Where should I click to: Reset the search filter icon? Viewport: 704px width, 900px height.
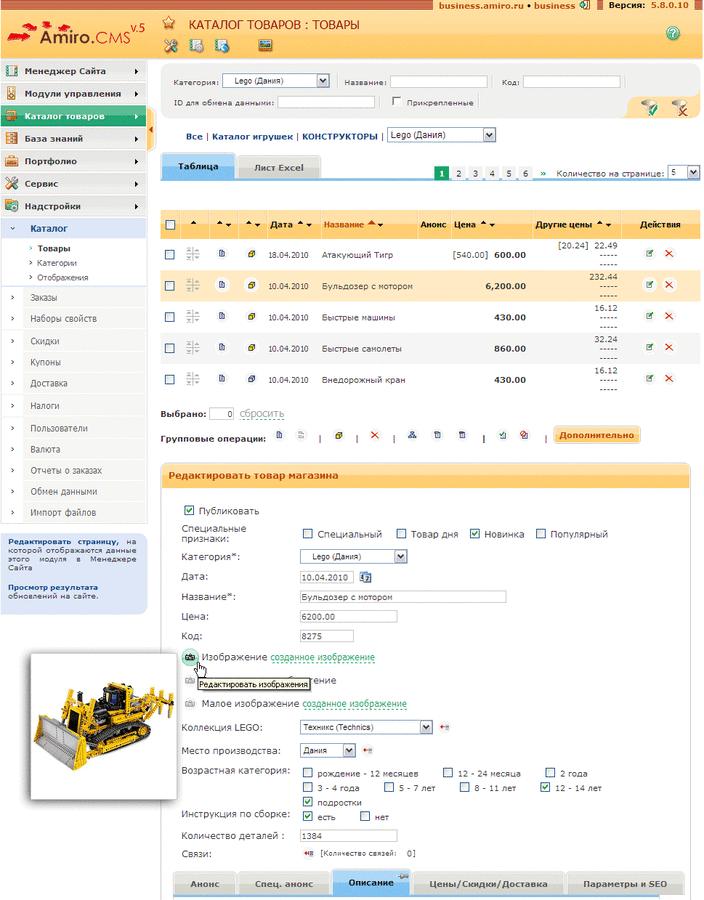click(x=679, y=106)
